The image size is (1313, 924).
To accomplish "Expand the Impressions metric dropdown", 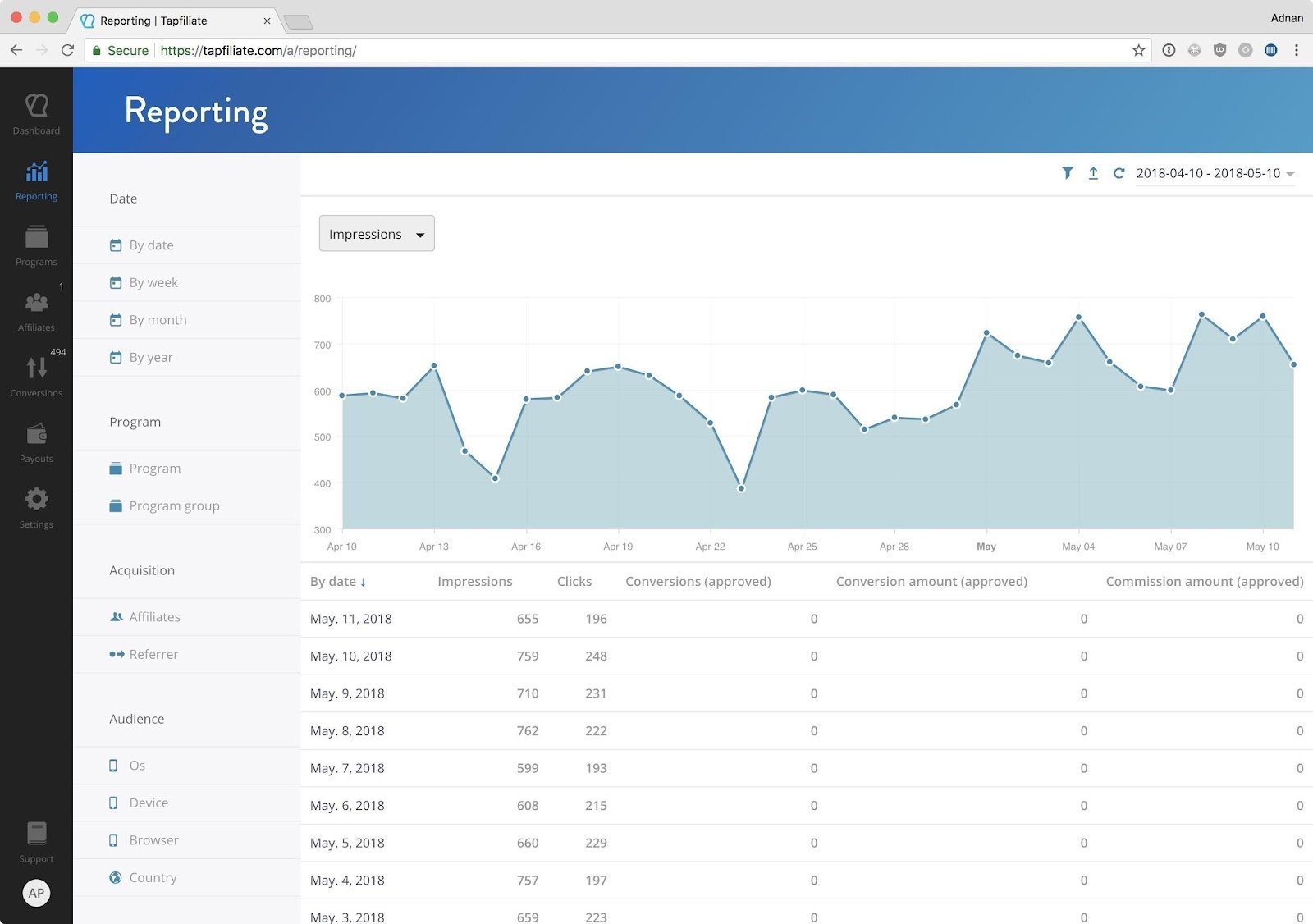I will coord(377,234).
